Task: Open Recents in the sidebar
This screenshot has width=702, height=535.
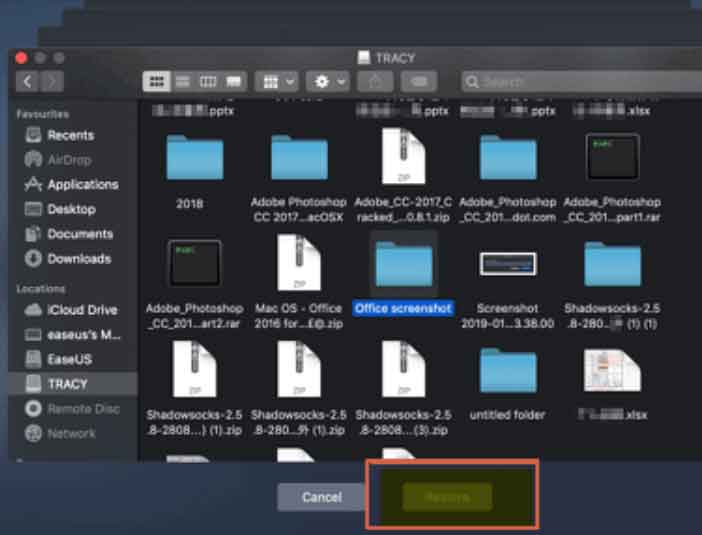Action: tap(70, 135)
